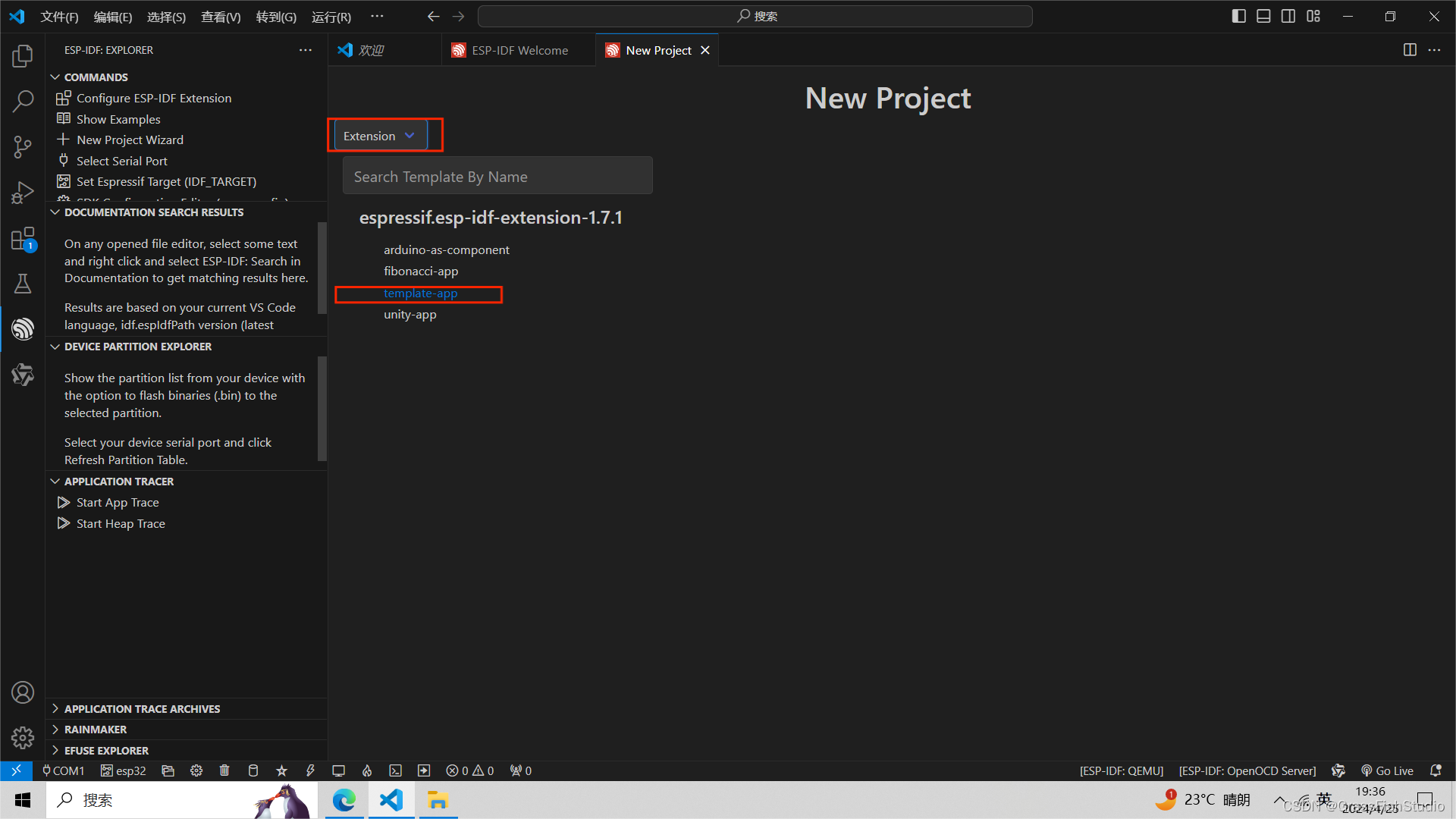Viewport: 1456px width, 819px height.
Task: Expand the RAINMAKER section
Action: [96, 730]
